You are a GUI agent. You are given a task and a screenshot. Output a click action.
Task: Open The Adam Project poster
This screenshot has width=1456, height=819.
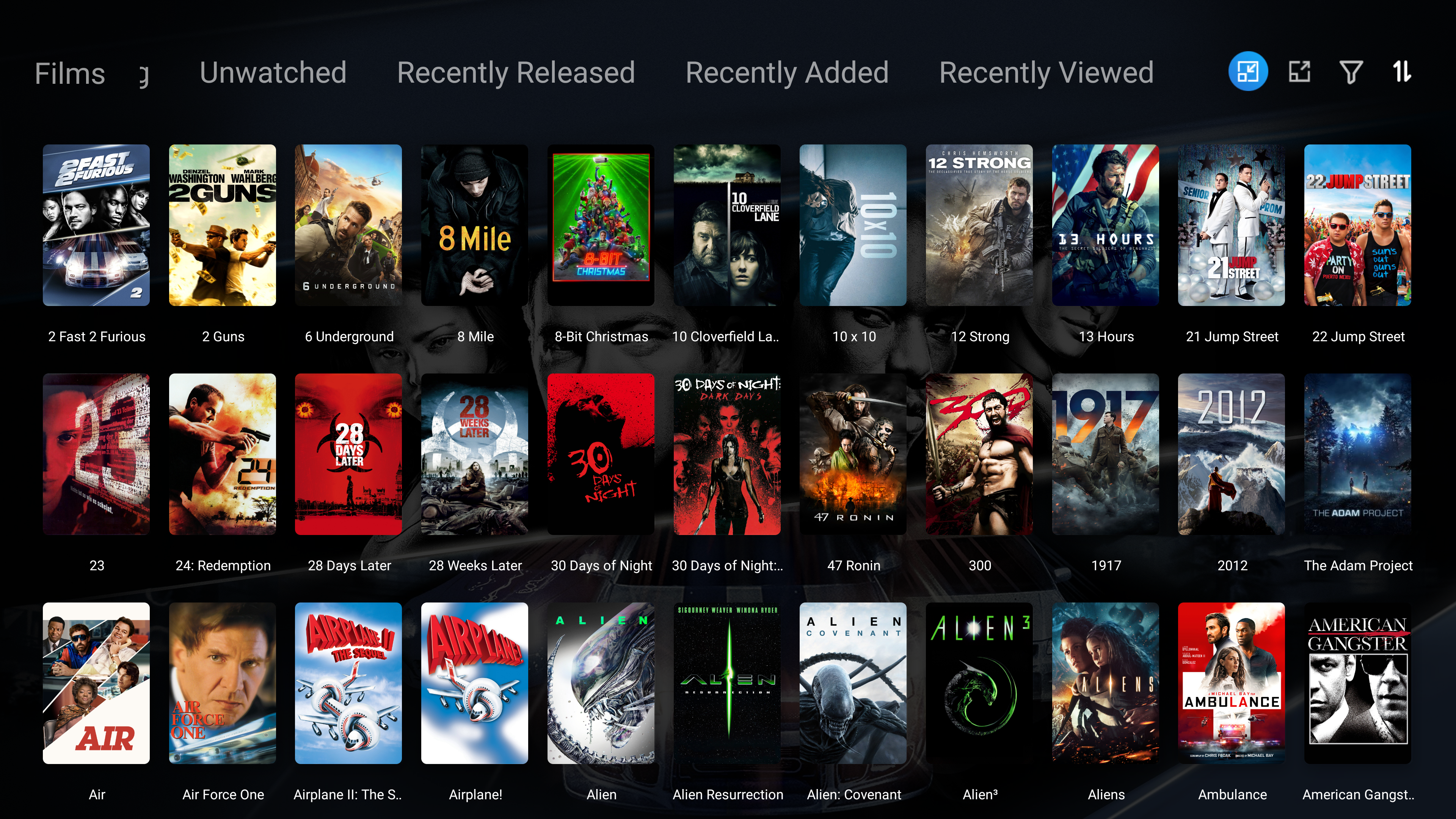[1358, 454]
